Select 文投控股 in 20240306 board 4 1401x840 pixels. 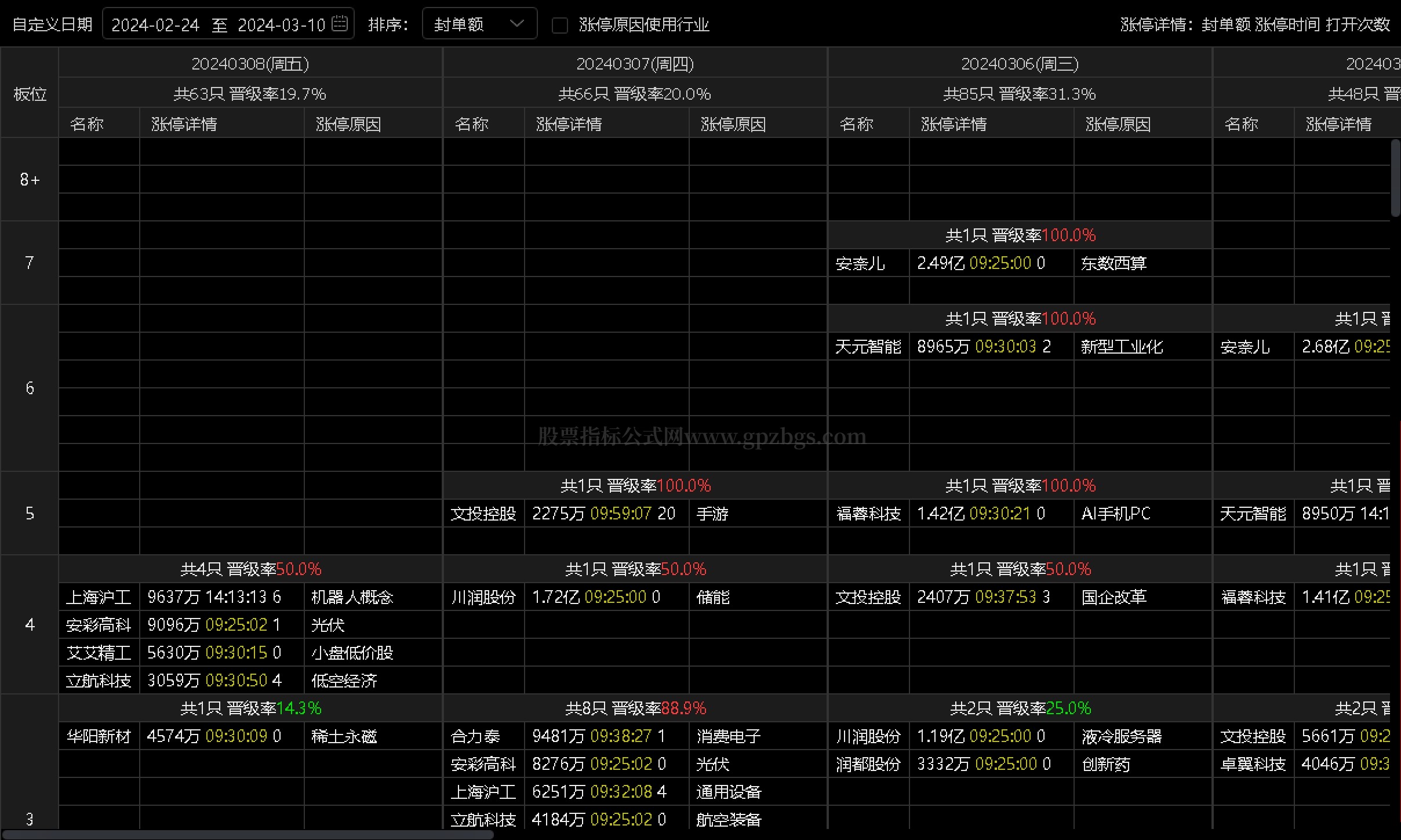(x=869, y=597)
